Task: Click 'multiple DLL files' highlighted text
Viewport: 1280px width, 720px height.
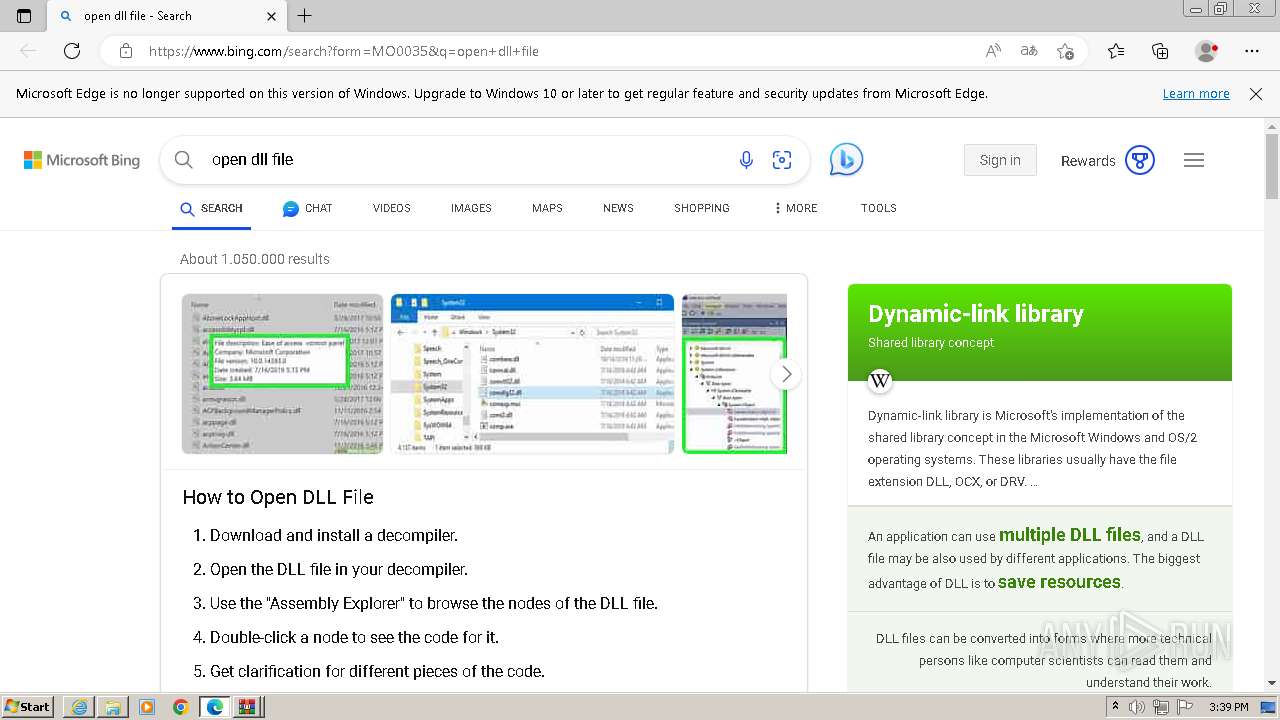Action: [1070, 535]
